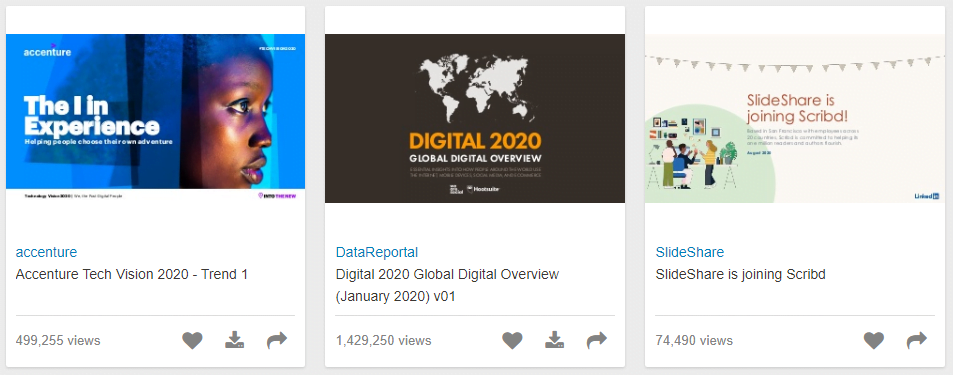
Task: Like the Digital 2020 Global Overview slideshow
Action: (512, 340)
